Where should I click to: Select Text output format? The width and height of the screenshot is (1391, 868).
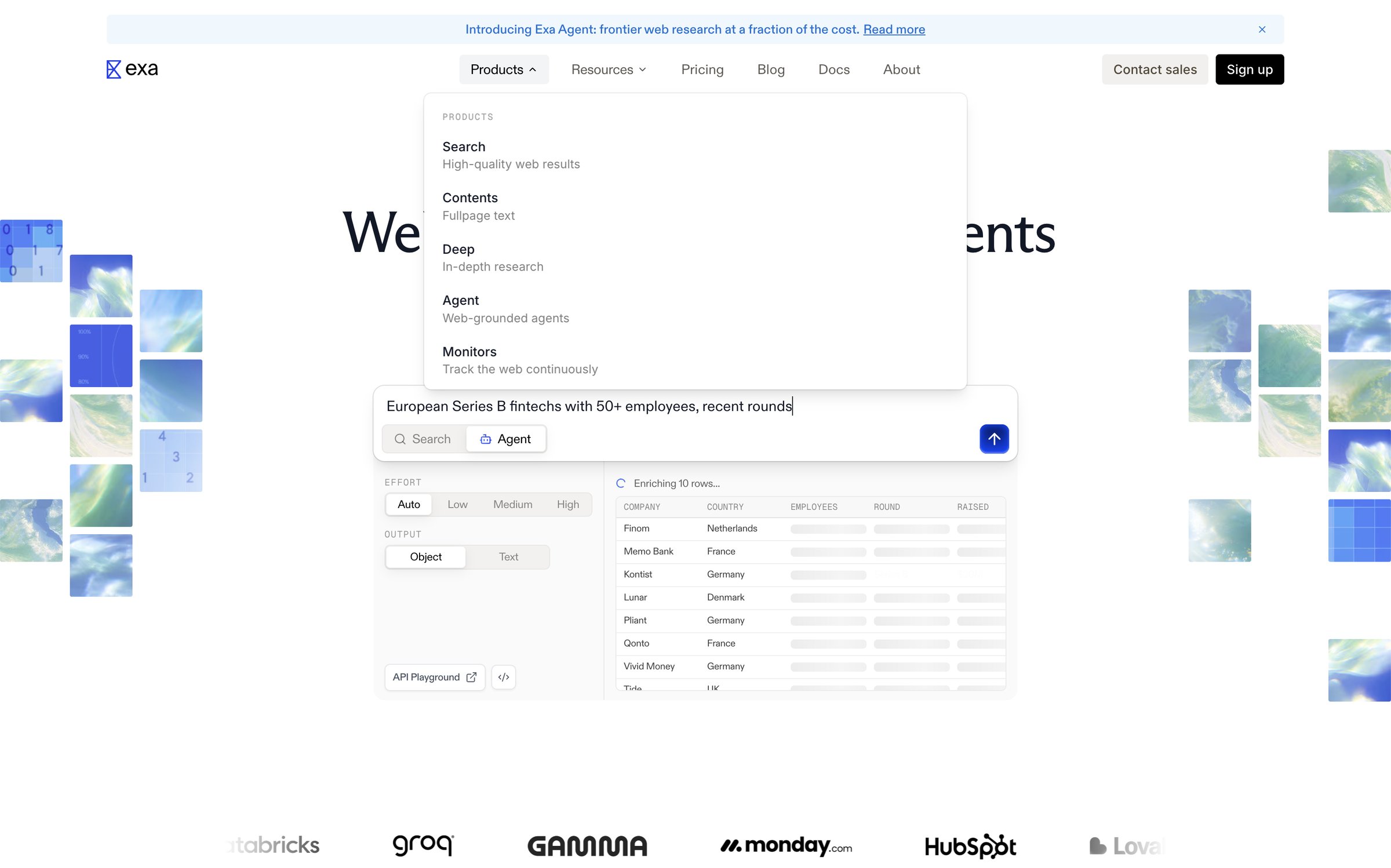click(508, 557)
